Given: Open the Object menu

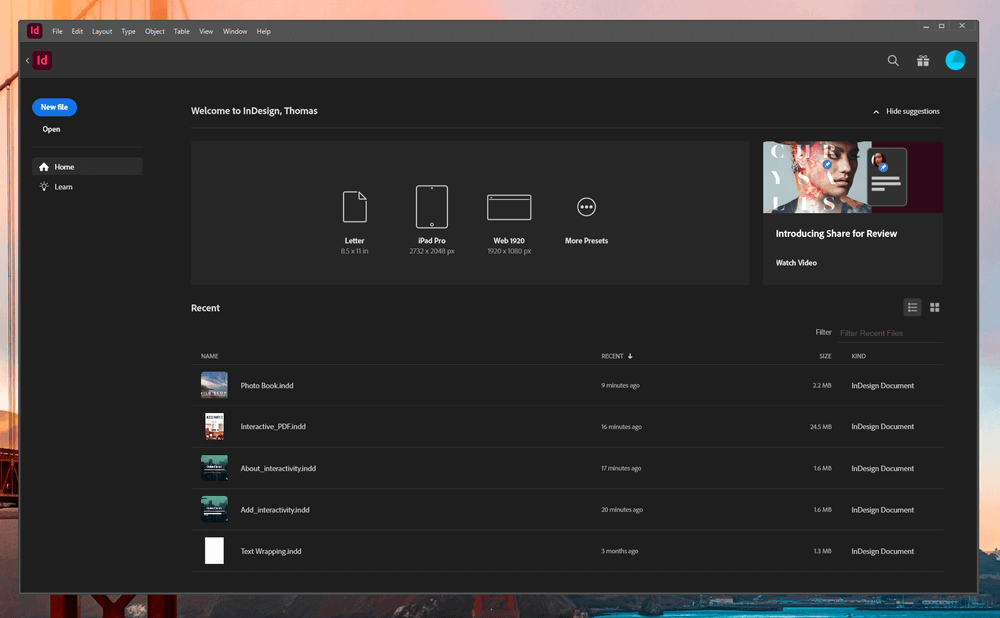Looking at the screenshot, I should click(154, 31).
